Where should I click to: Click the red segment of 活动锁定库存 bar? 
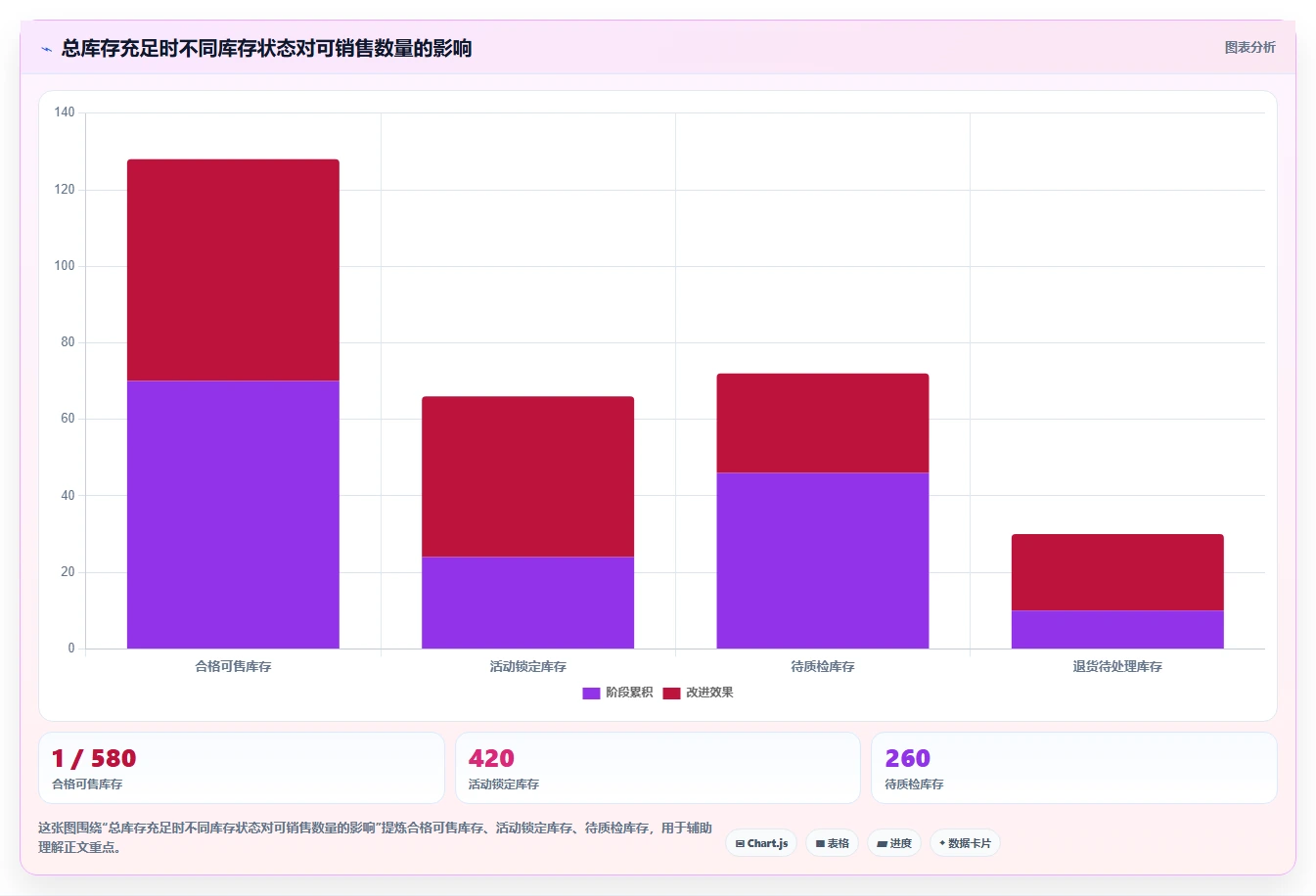pos(528,476)
